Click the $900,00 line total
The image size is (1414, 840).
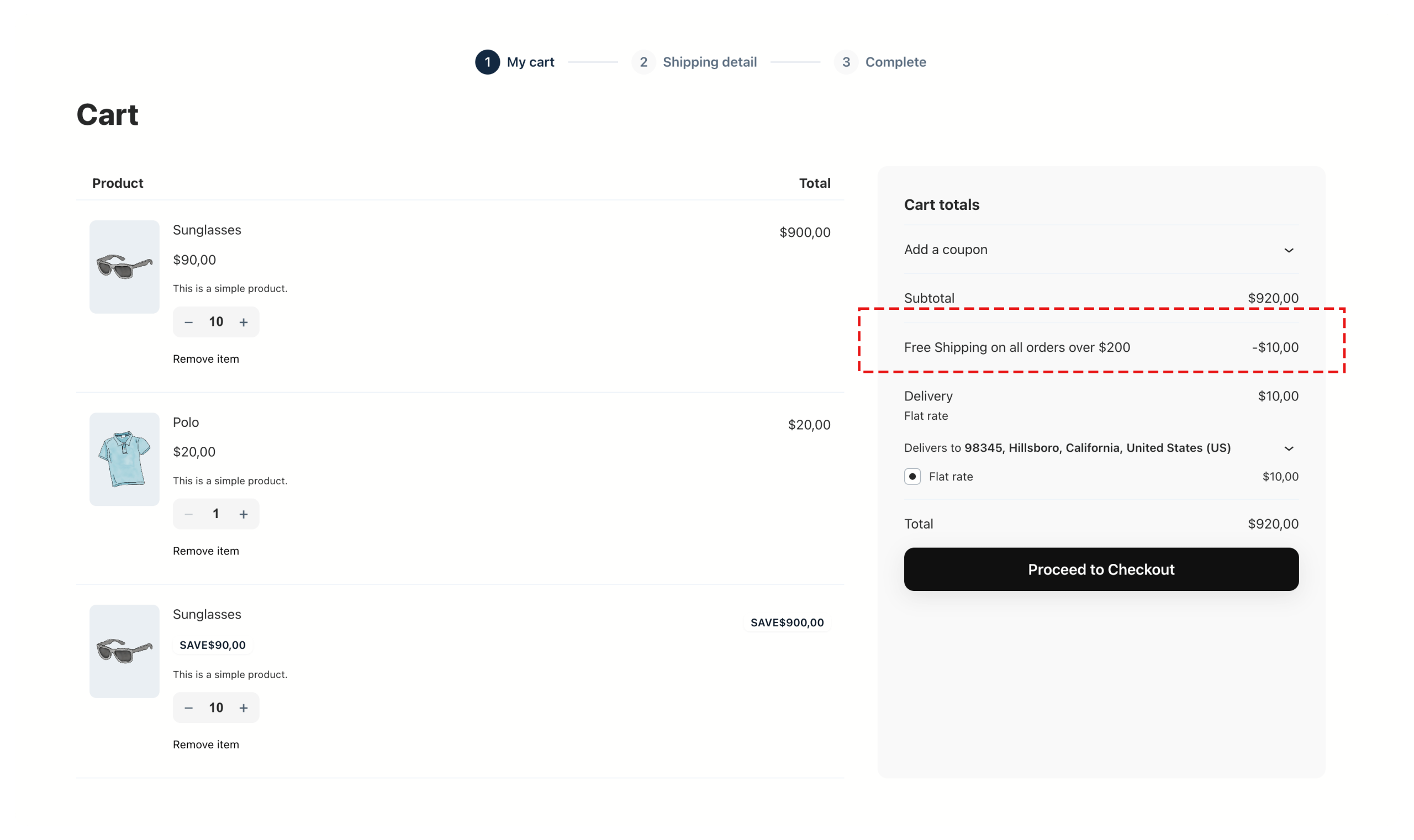804,232
